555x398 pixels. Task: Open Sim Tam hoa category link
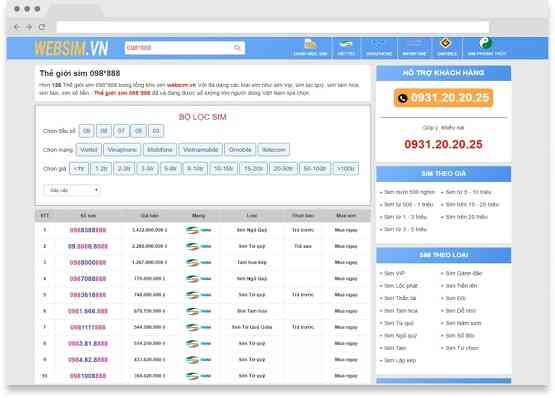click(401, 311)
